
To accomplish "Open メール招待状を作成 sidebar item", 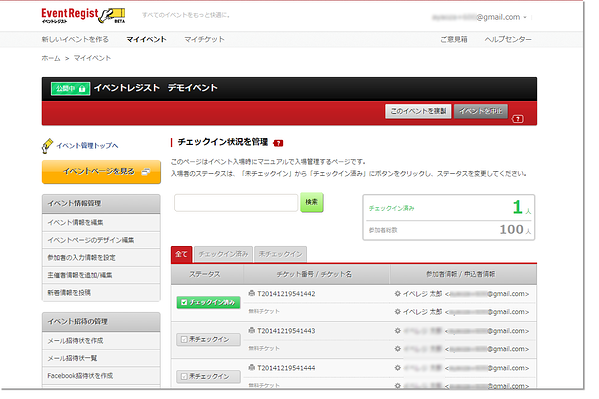I will 101,341.
